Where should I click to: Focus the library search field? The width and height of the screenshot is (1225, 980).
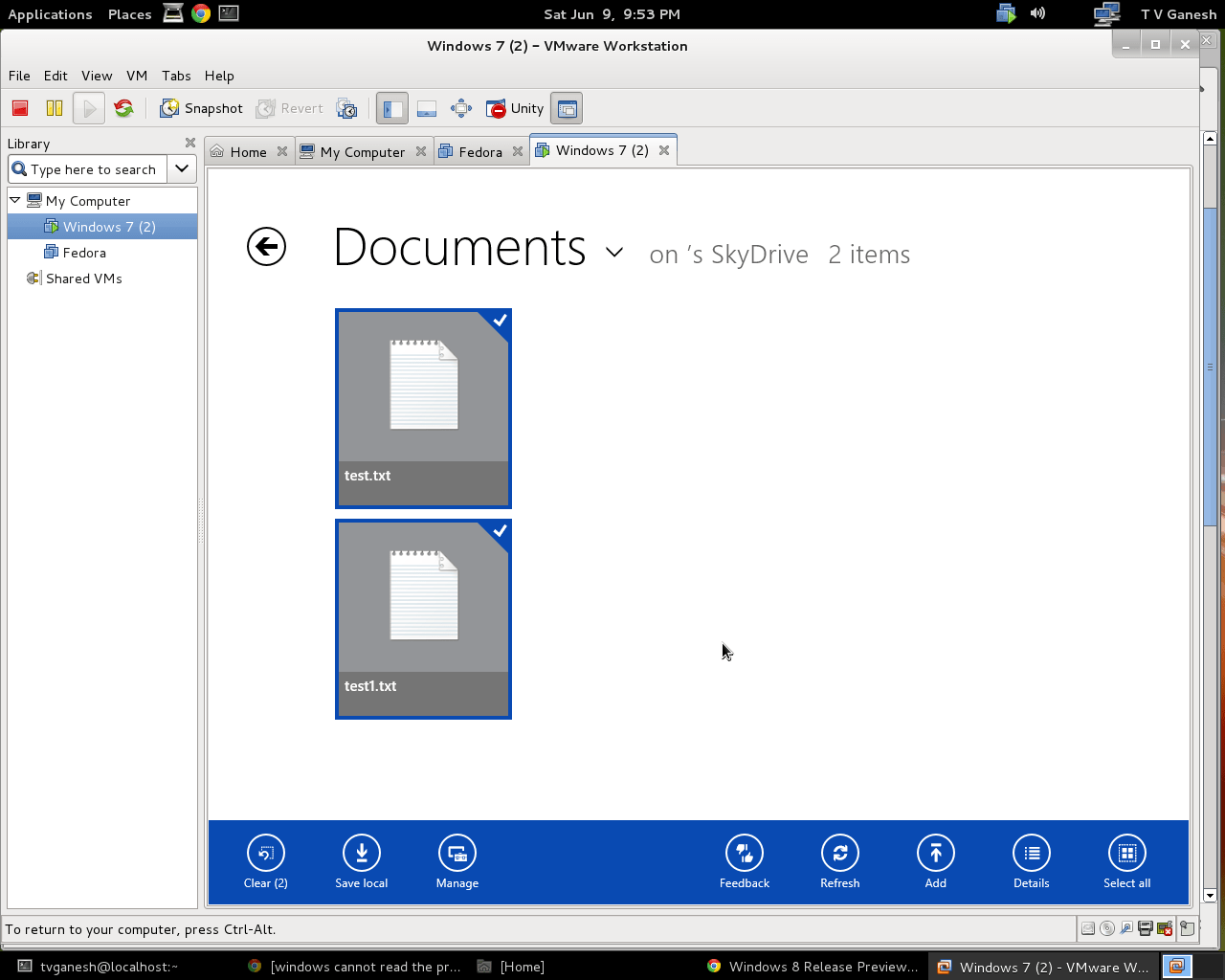click(88, 169)
